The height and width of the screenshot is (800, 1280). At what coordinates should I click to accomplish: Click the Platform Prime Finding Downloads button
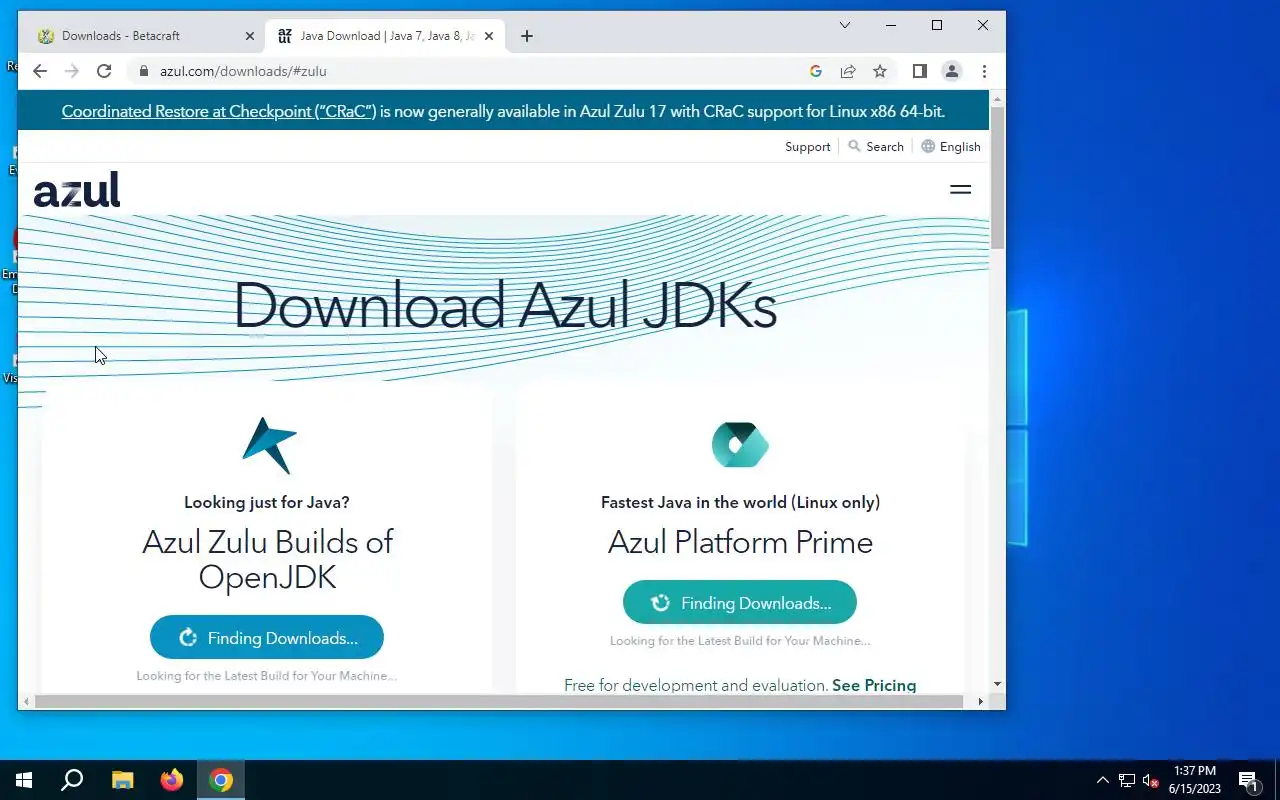(x=740, y=603)
